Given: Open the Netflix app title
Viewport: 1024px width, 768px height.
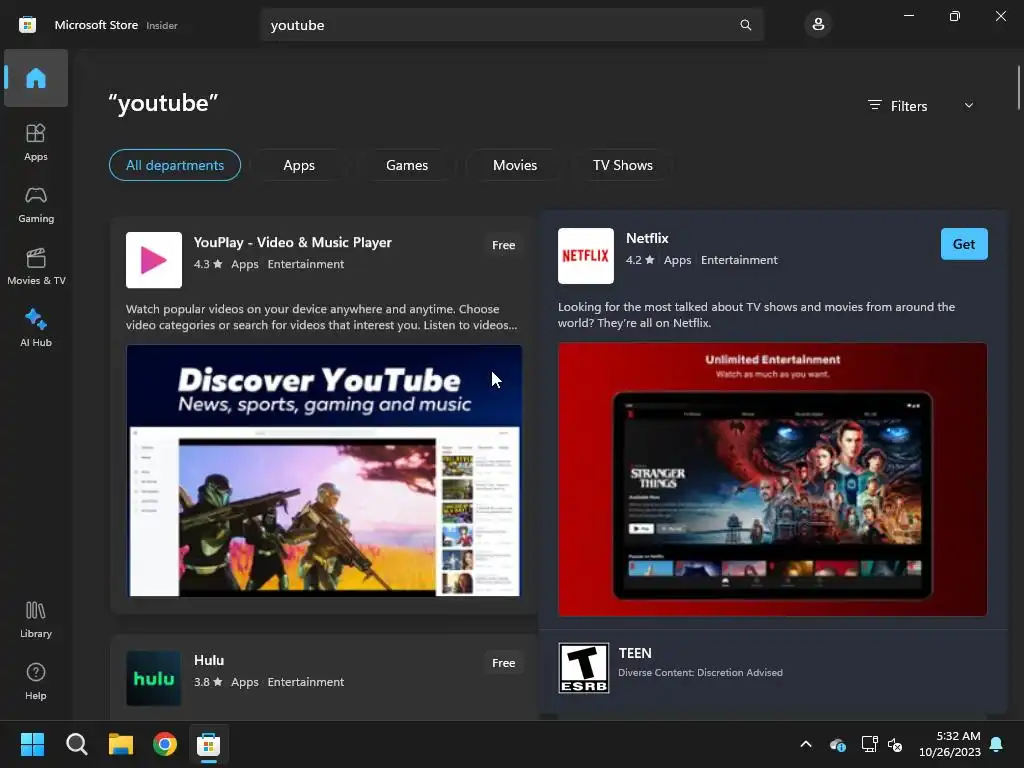Looking at the screenshot, I should click(x=647, y=238).
